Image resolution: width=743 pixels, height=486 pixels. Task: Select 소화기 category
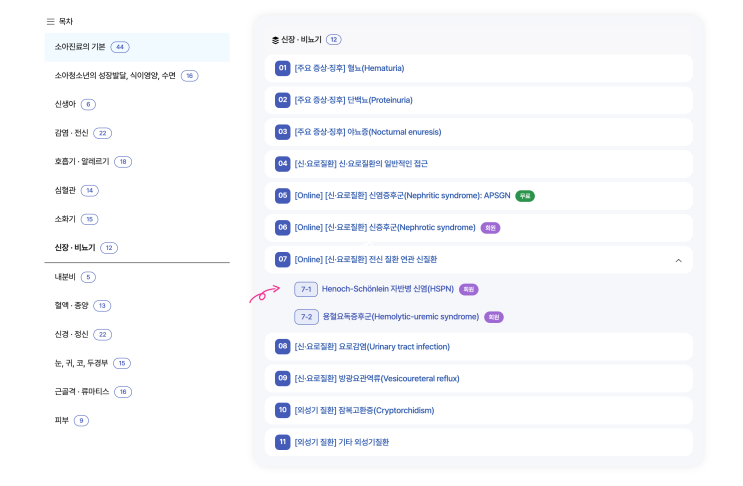click(137, 219)
